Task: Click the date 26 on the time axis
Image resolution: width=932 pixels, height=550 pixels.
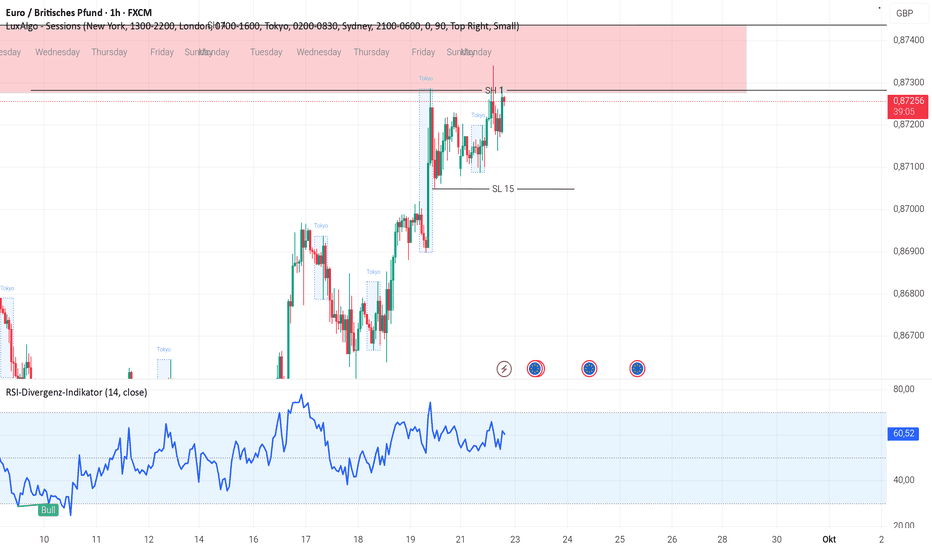Action: (x=672, y=539)
